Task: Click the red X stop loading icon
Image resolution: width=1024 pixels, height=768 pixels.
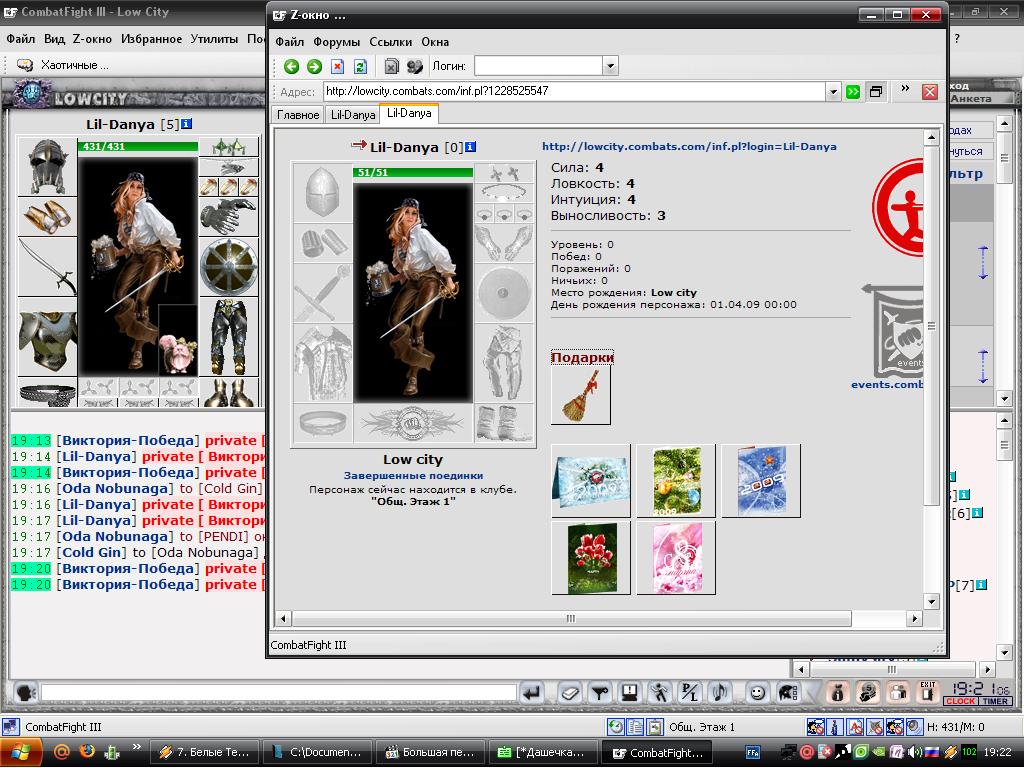Action: coord(337,66)
